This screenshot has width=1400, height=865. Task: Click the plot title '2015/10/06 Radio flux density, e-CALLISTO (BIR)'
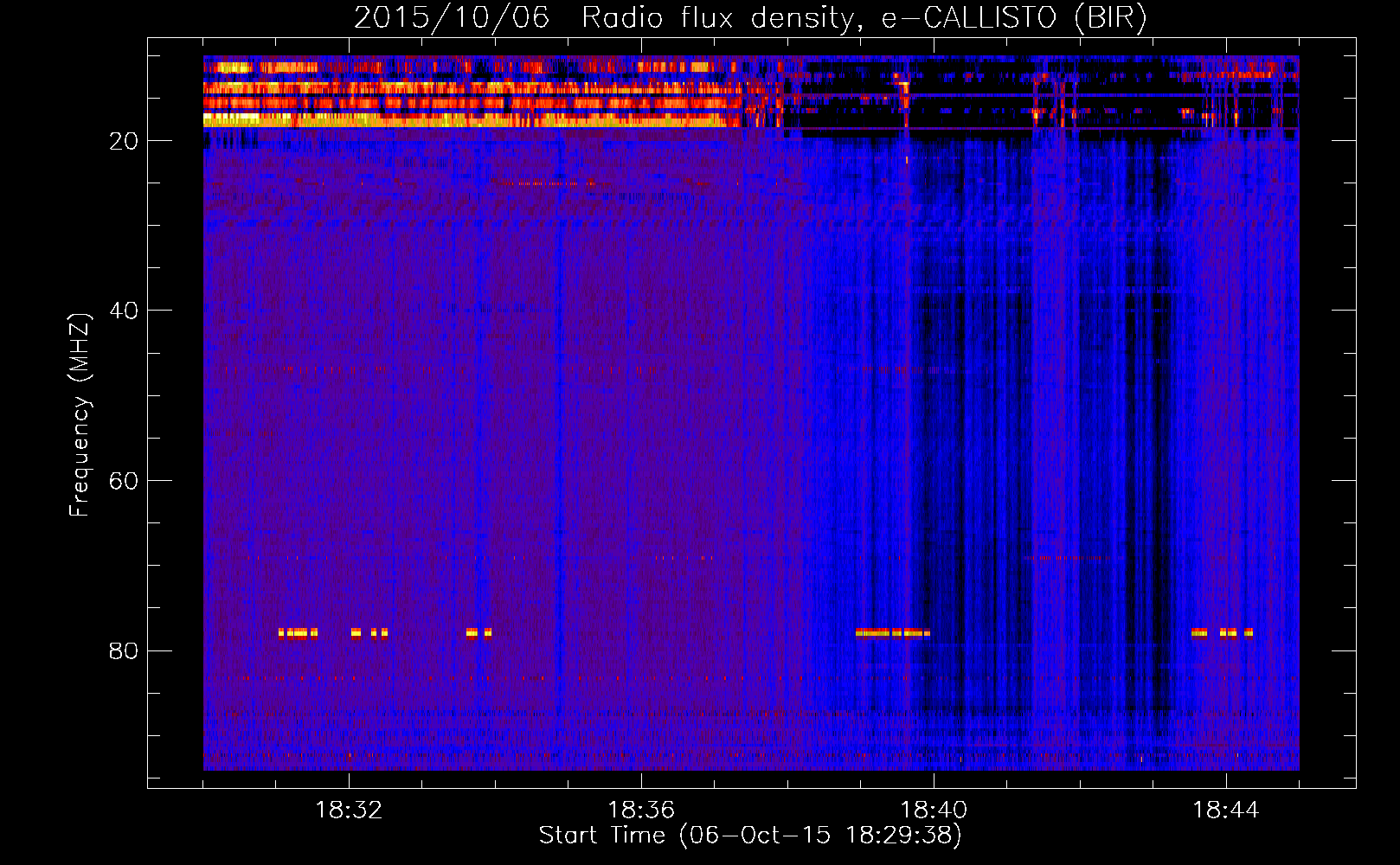750,18
